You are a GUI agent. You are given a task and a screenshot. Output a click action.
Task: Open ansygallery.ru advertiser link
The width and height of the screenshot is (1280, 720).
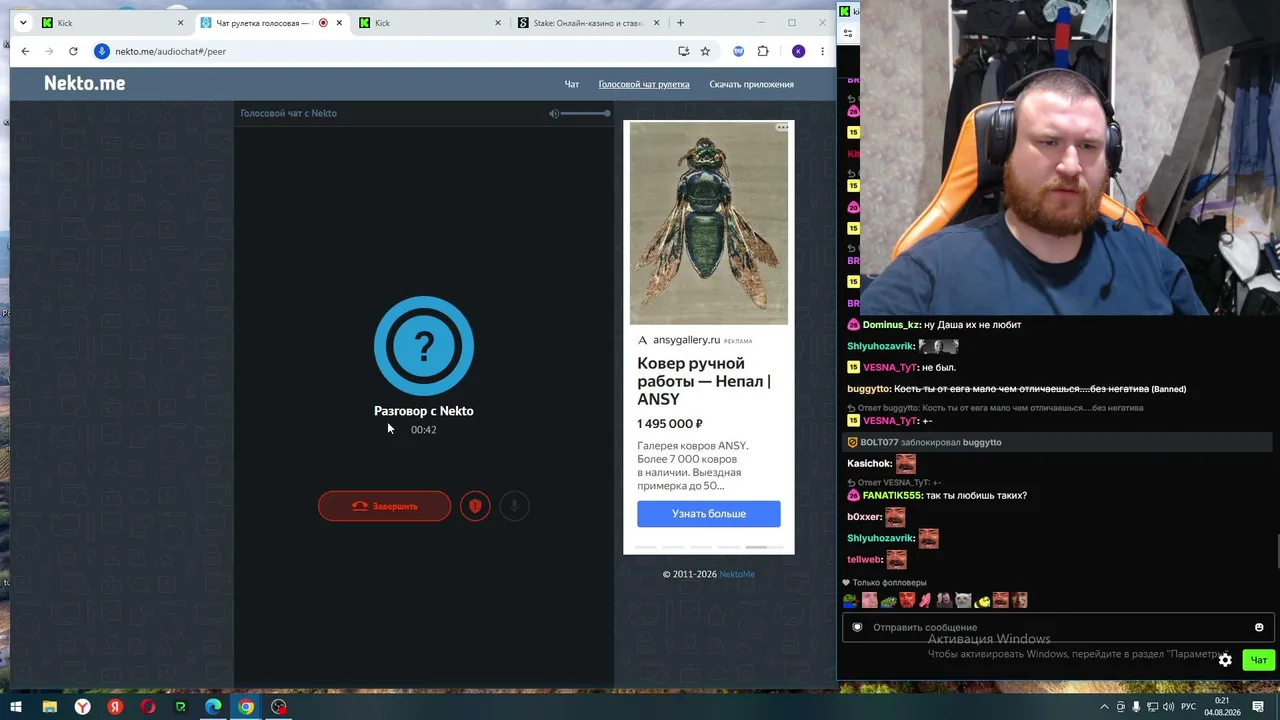[686, 340]
